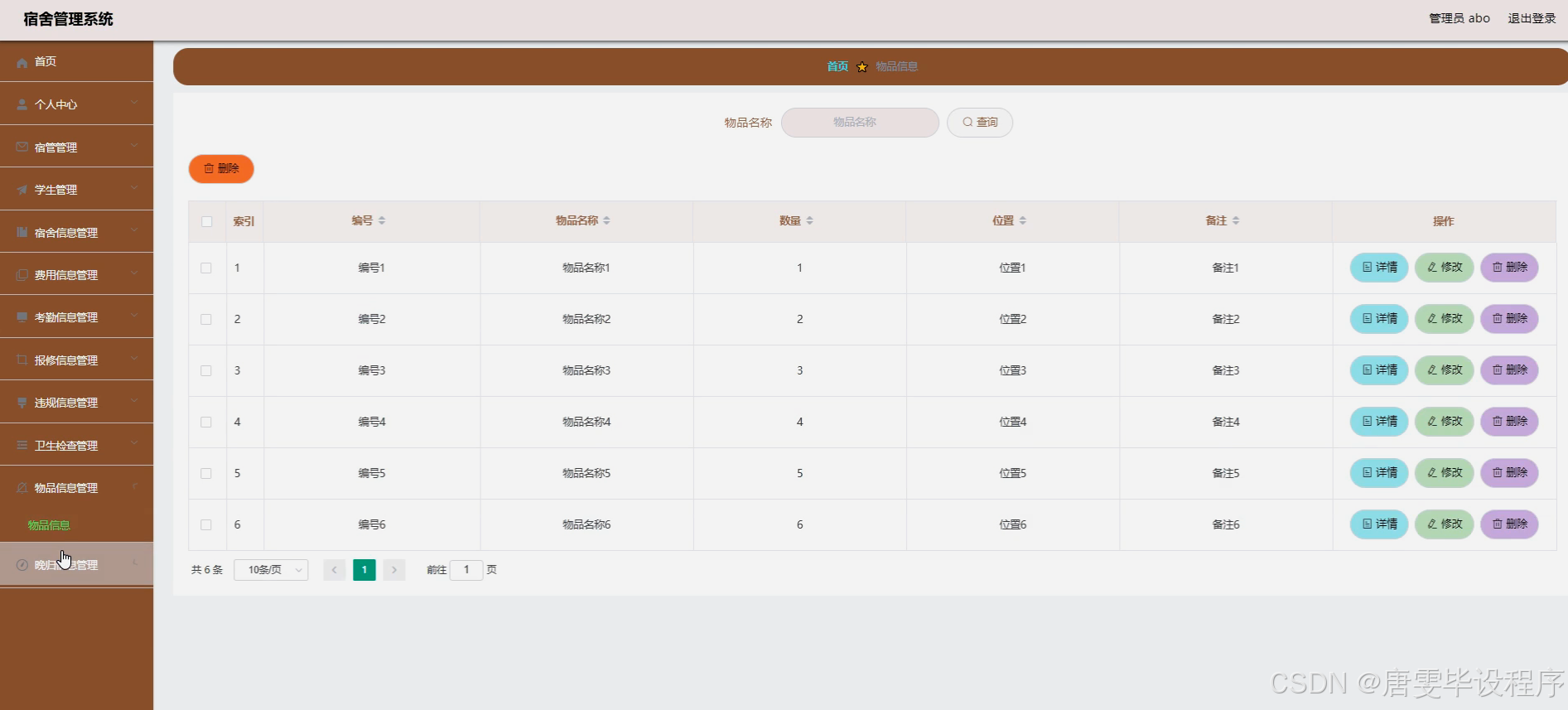Click the icon beside 宿舍信息管理
This screenshot has width=1568, height=710.
click(22, 233)
